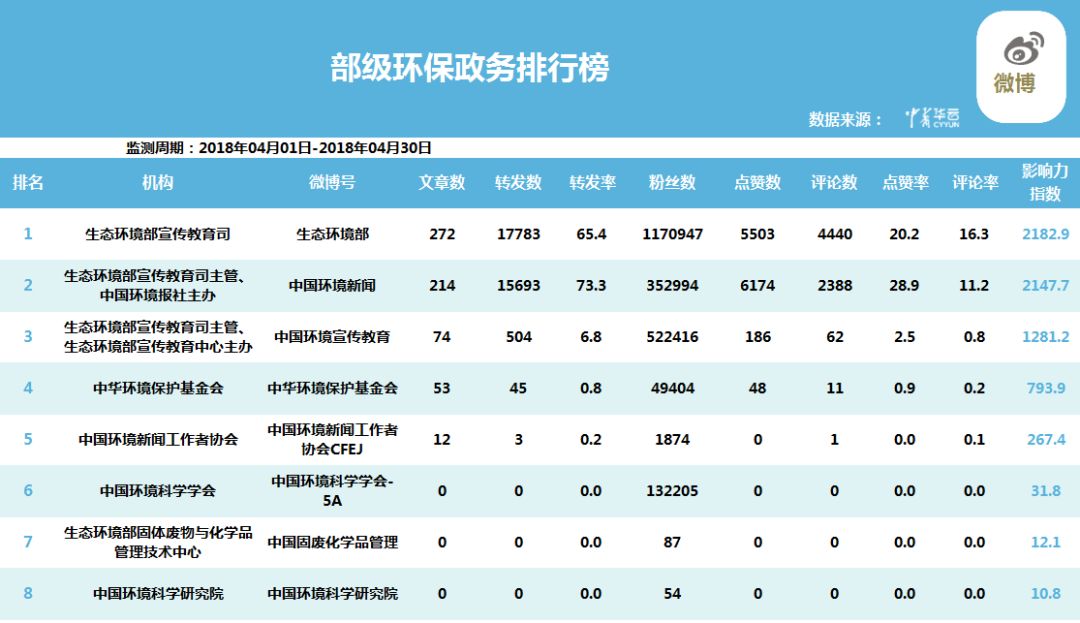This screenshot has height=623, width=1080.
Task: Click the influence index 1281.2
Action: 1046,337
